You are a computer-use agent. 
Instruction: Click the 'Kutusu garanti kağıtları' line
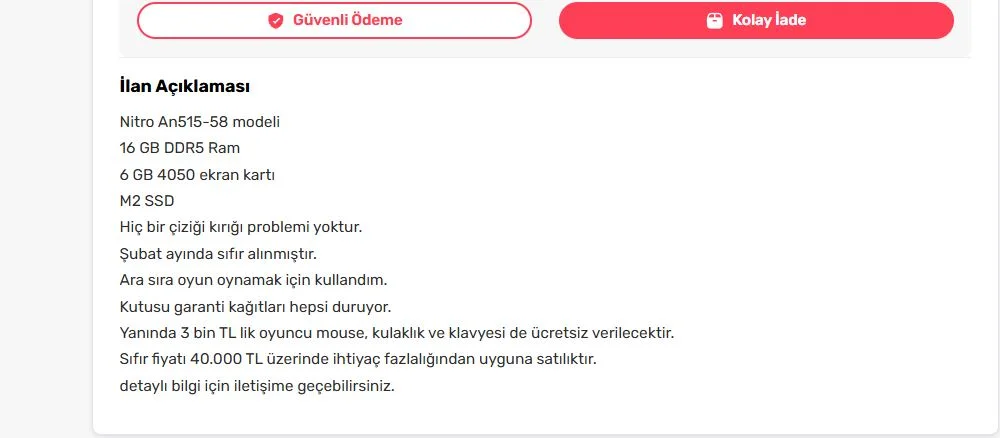pos(254,306)
